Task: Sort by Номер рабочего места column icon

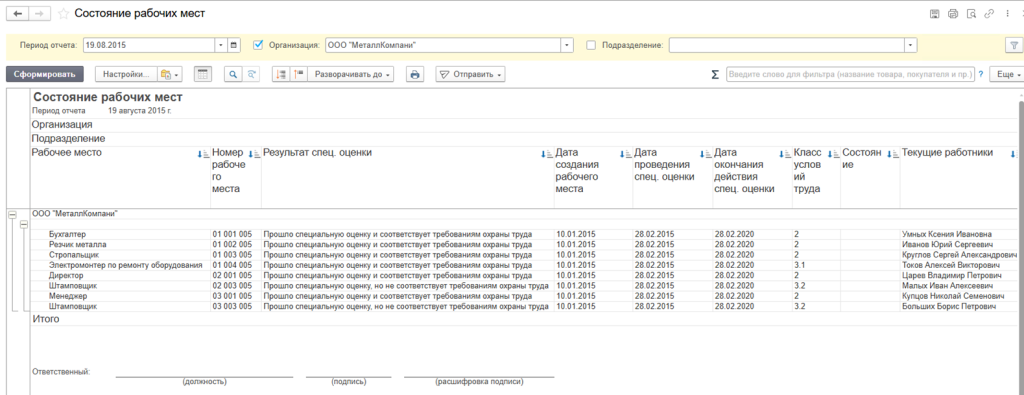Action: tap(255, 155)
